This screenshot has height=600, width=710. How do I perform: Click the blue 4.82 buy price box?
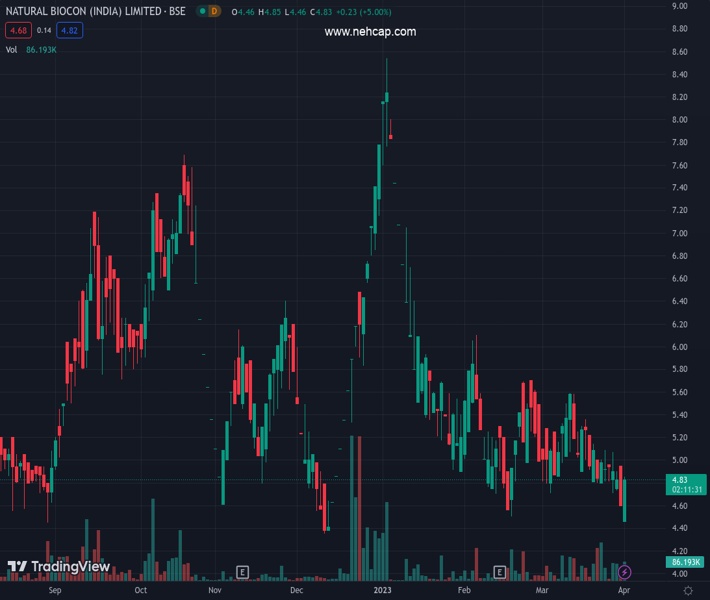click(69, 31)
